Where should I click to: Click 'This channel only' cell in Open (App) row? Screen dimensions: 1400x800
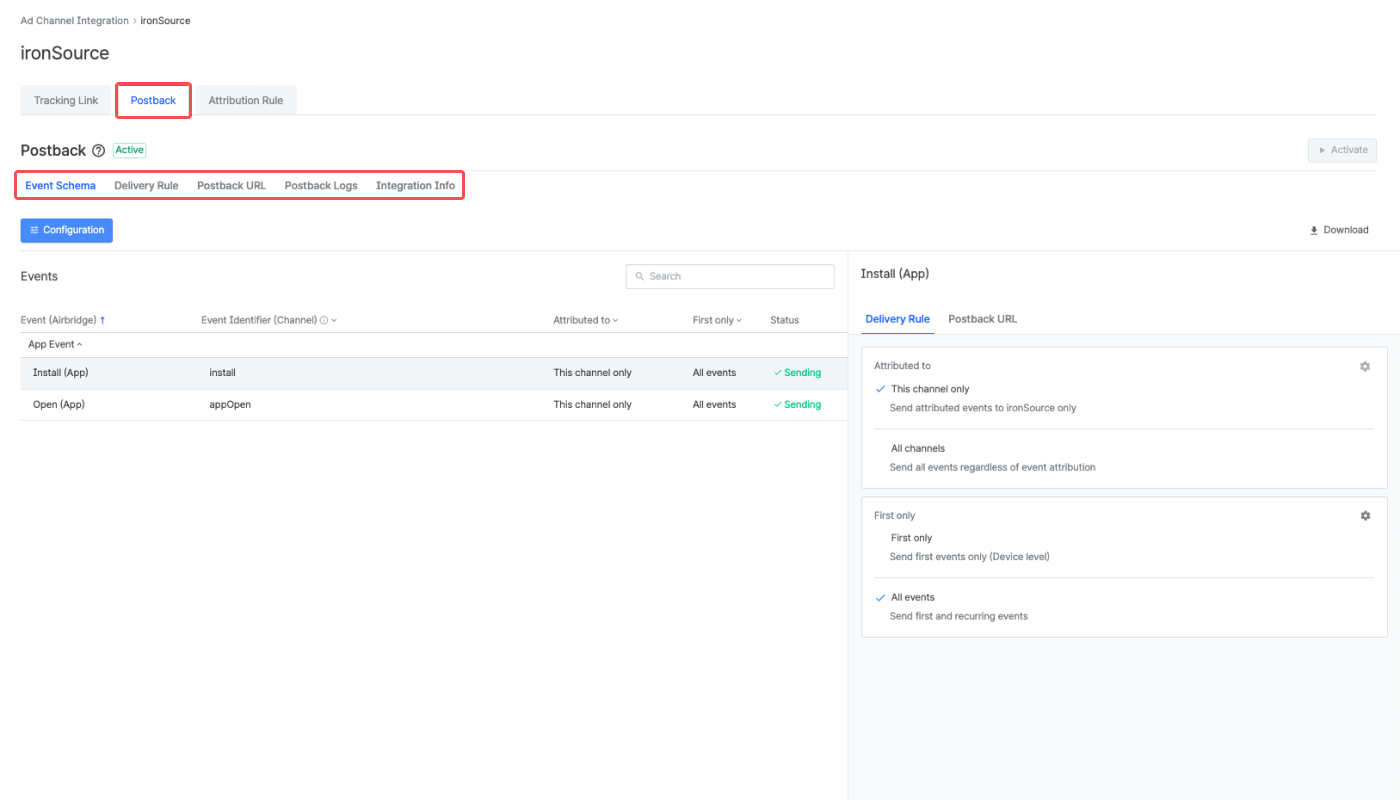pos(593,405)
